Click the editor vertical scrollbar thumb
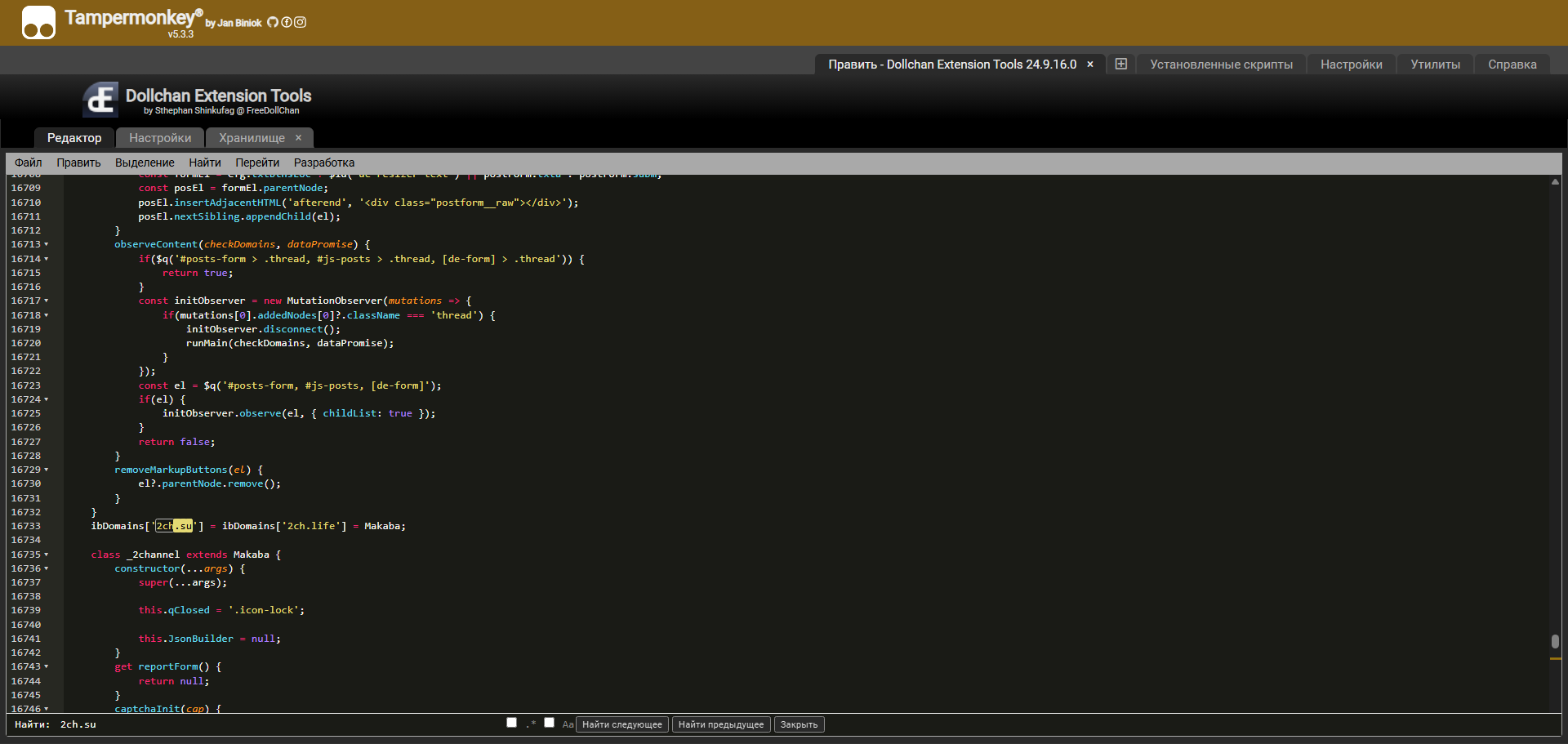1568x744 pixels. 1555,642
